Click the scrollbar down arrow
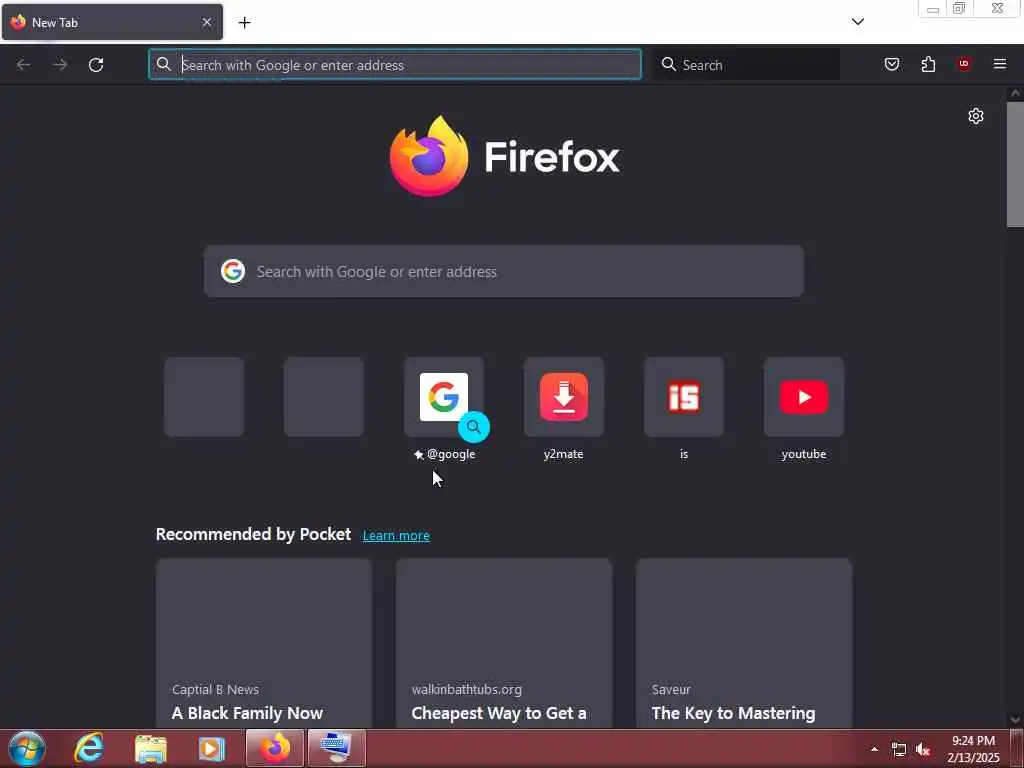Image resolution: width=1024 pixels, height=768 pixels. point(1015,720)
